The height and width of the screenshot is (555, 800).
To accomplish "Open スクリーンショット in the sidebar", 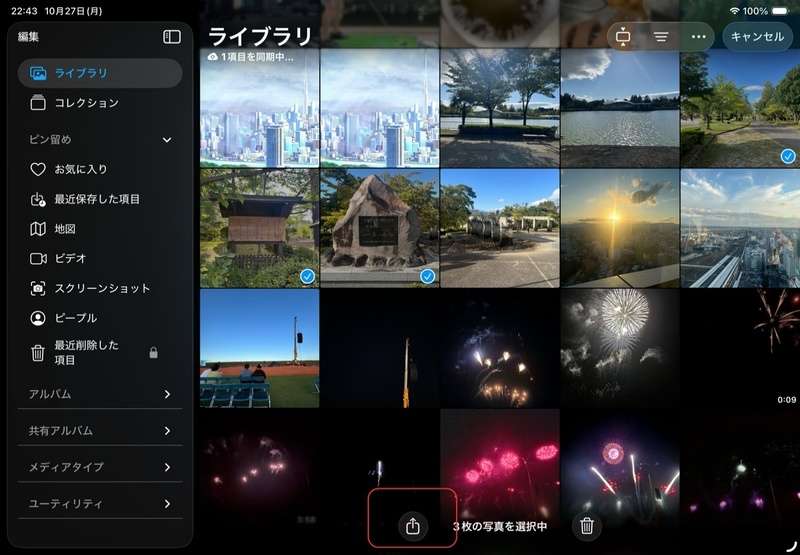I will pyautogui.click(x=100, y=288).
